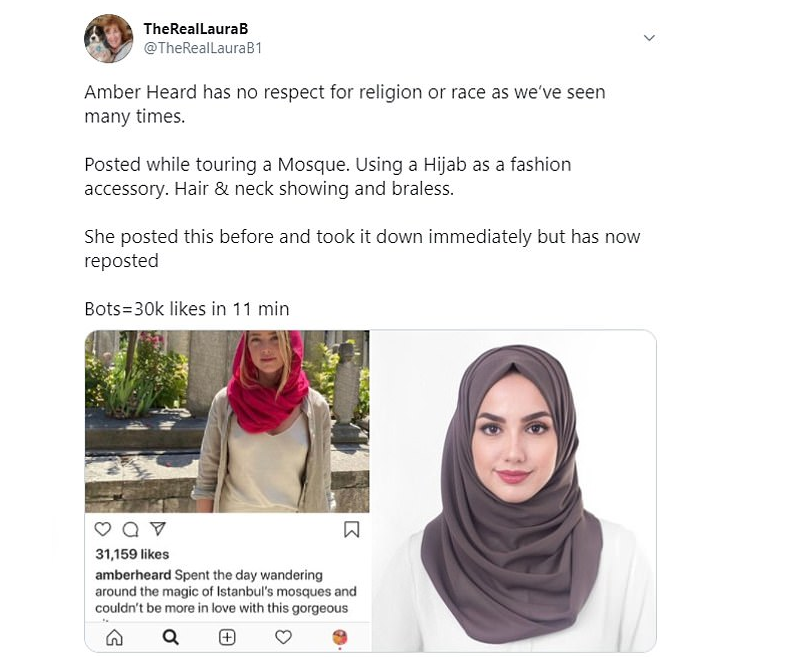Open TheRealLauraB display name link
Viewport: 799px width, 657px height.
196,29
